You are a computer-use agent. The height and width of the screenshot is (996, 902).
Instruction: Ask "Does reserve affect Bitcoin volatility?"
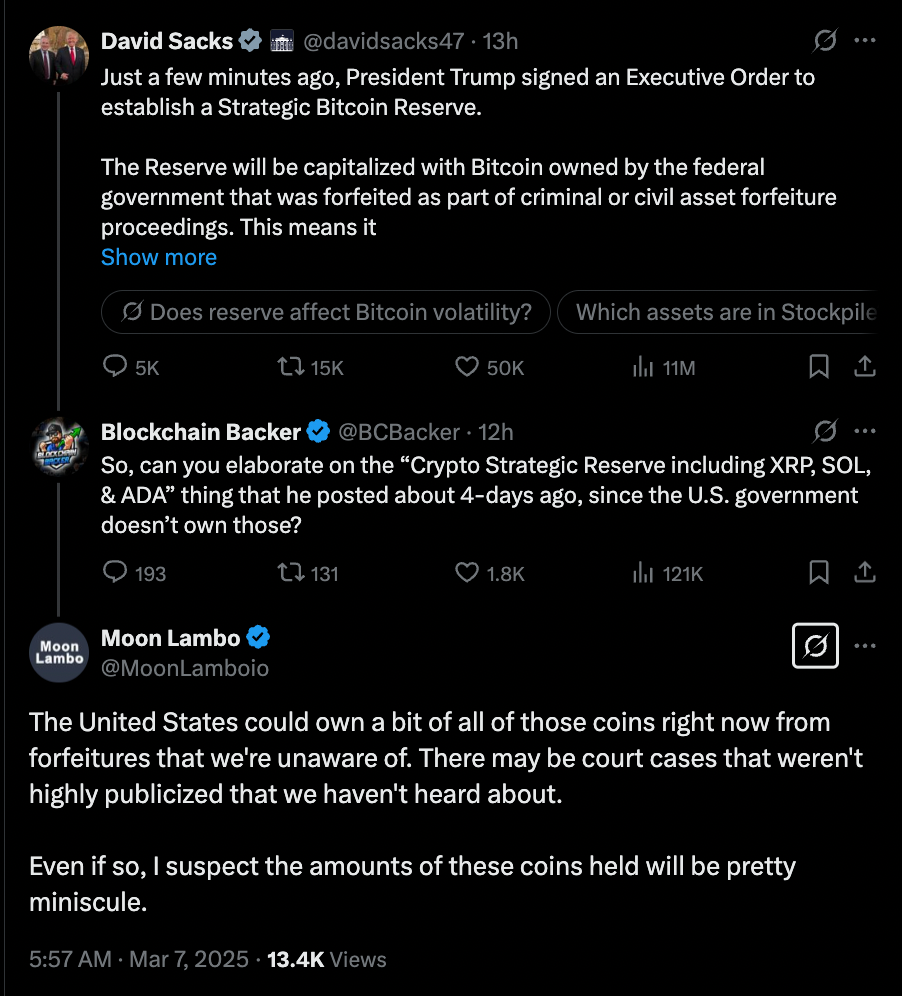(x=326, y=312)
